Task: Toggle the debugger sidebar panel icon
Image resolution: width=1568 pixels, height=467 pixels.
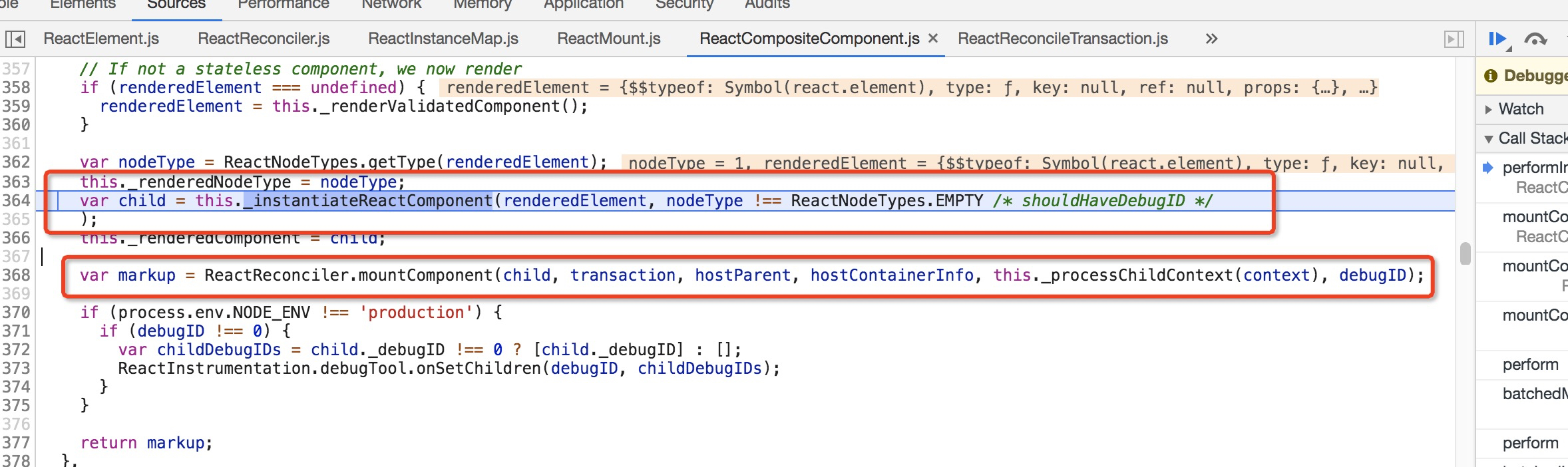Action: coord(1454,39)
